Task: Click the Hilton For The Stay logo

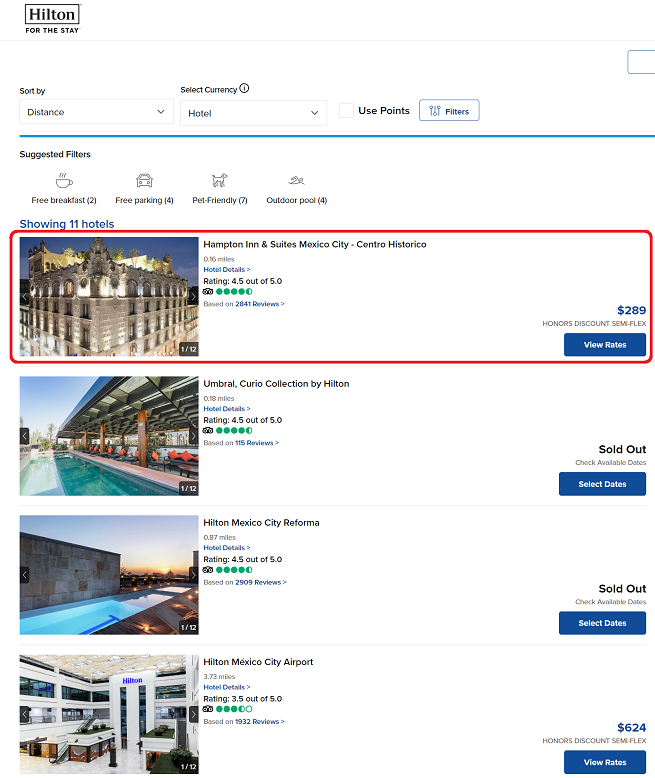Action: point(53,19)
